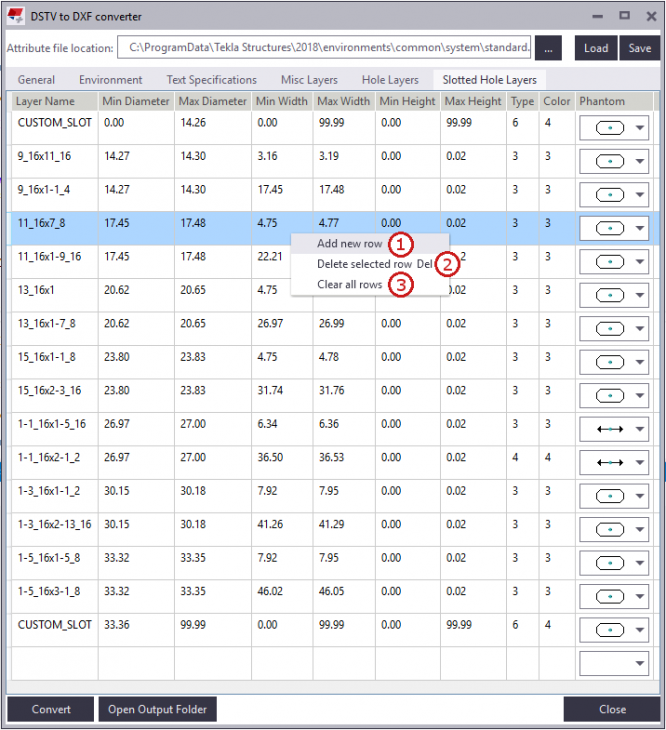The height and width of the screenshot is (730, 666).
Task: Click the 13_16x1-7_8 layer name cell
Action: (x=55, y=328)
